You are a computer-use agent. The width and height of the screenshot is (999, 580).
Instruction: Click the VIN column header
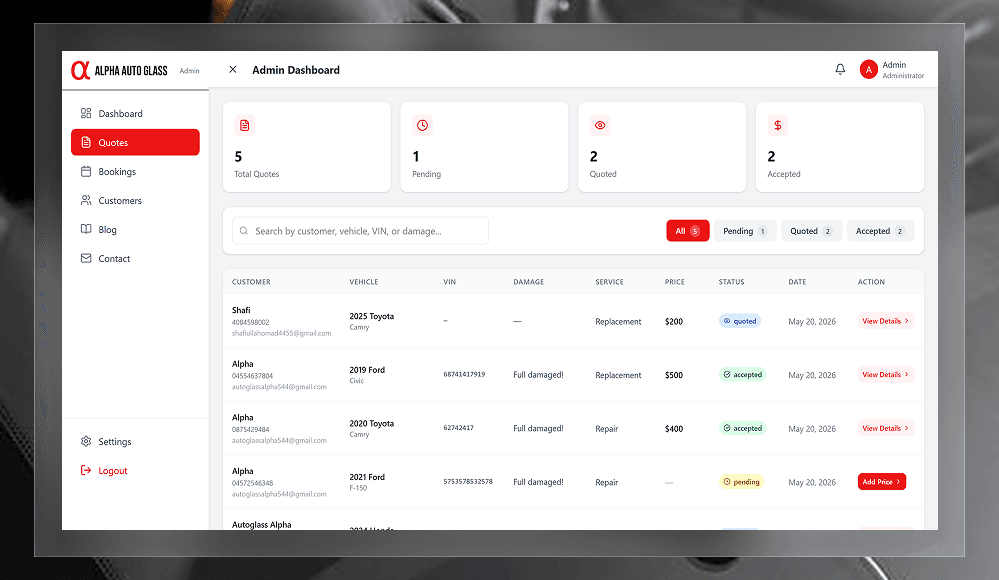pyautogui.click(x=450, y=282)
